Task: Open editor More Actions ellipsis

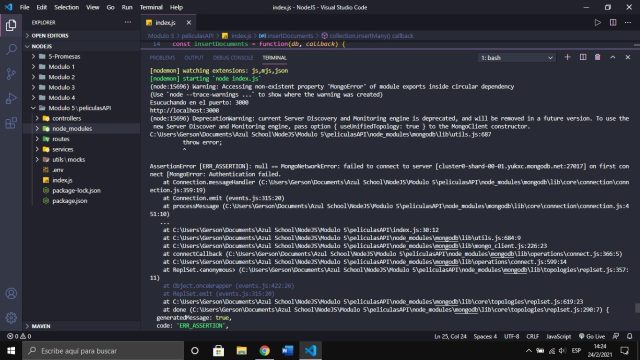Action: point(628,22)
